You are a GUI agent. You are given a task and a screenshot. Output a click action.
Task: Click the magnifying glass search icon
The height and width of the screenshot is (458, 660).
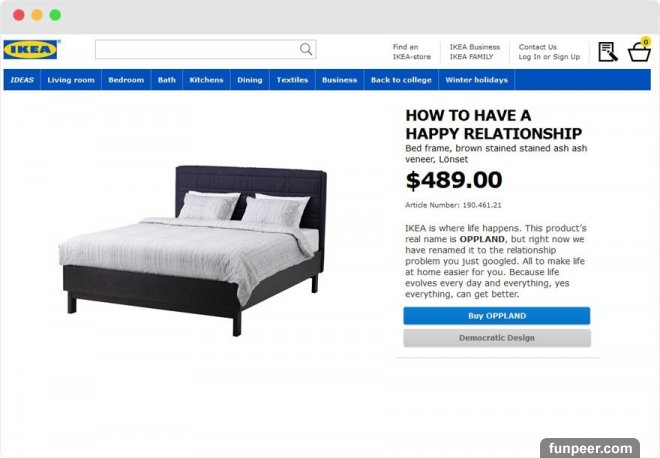click(x=306, y=49)
